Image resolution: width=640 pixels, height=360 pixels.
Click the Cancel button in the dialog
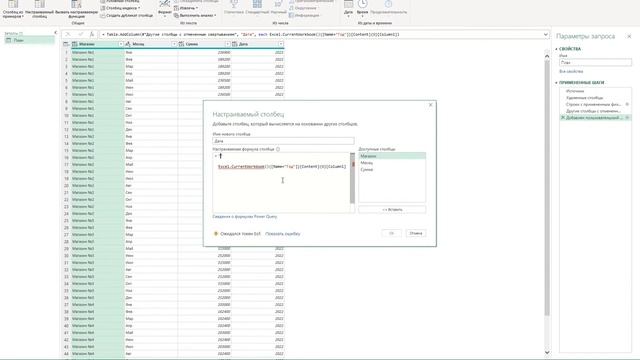pos(416,233)
